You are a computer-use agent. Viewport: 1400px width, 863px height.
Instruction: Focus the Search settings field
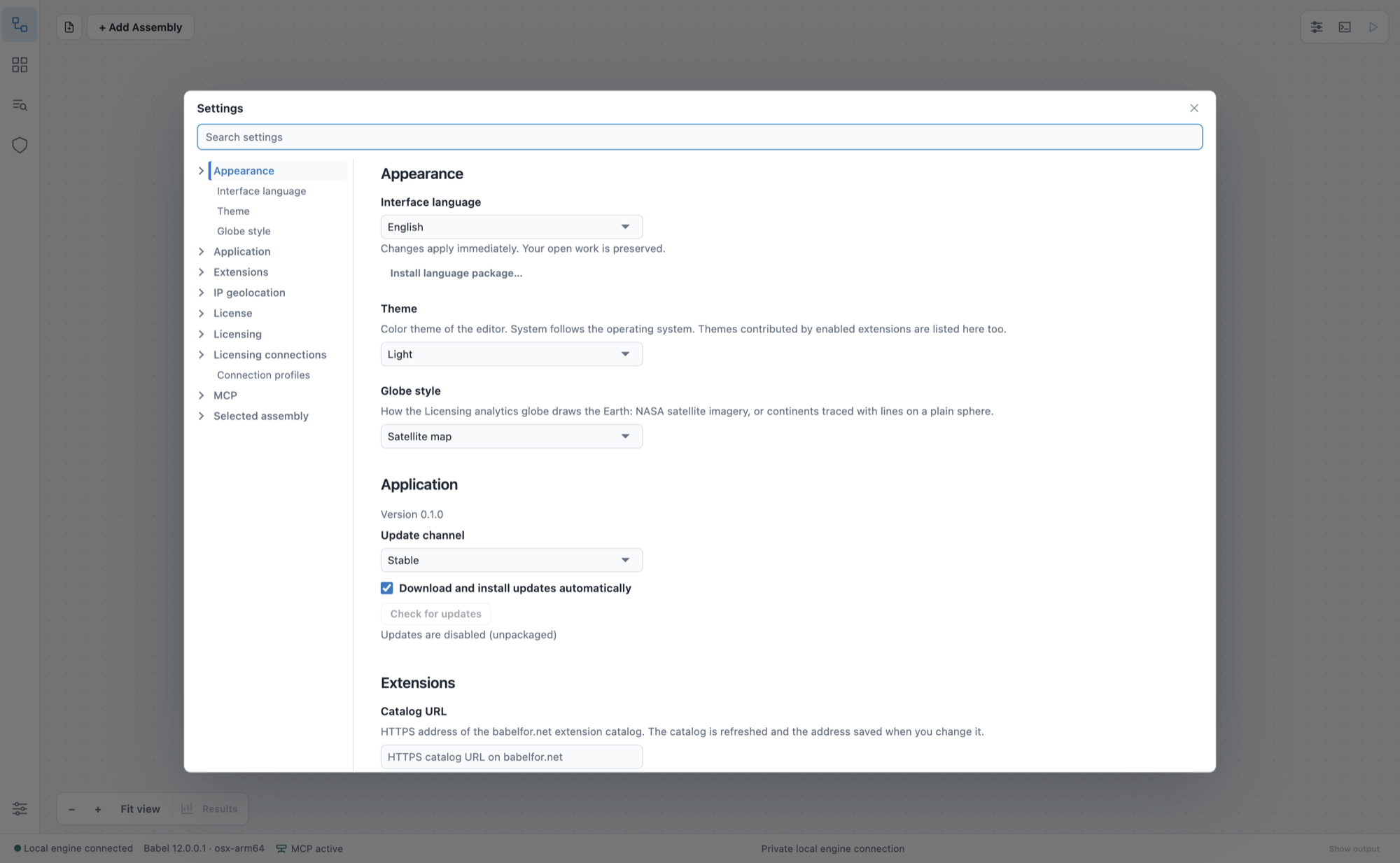tap(699, 137)
